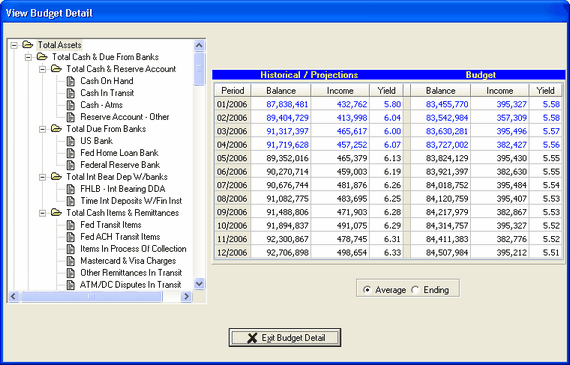Collapse the Total Cash Items & Remittances node
The image size is (570, 365).
click(x=43, y=213)
